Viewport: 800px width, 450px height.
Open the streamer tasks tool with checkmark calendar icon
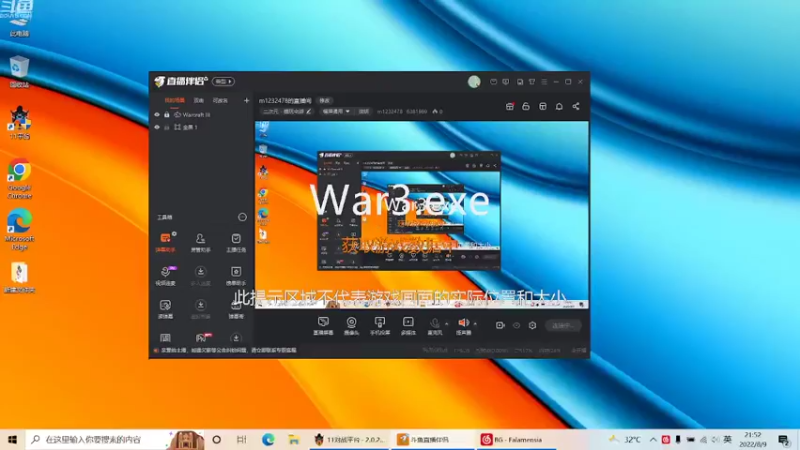pos(236,242)
